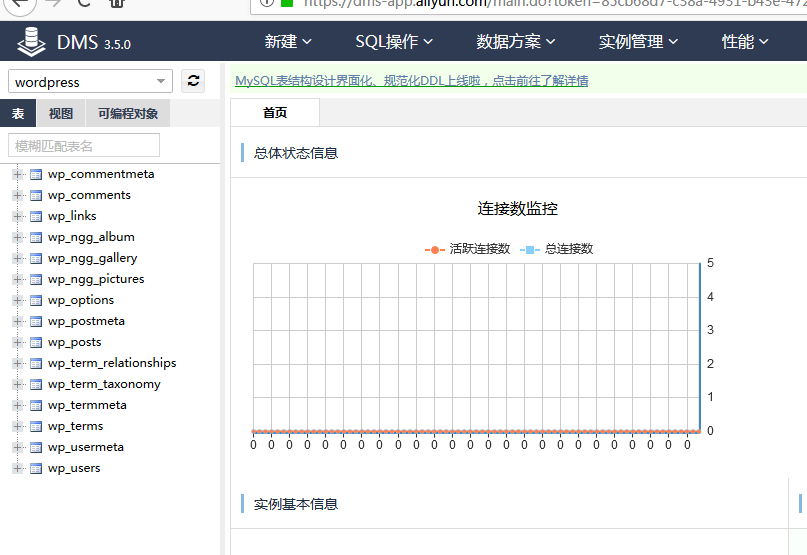Toggle 总连接数 series in chart legend
807x555 pixels.
click(x=556, y=249)
